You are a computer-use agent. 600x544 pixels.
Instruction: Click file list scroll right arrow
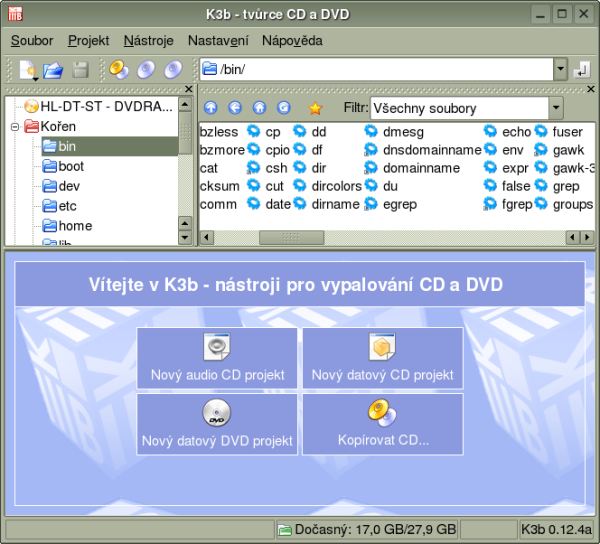(x=587, y=238)
